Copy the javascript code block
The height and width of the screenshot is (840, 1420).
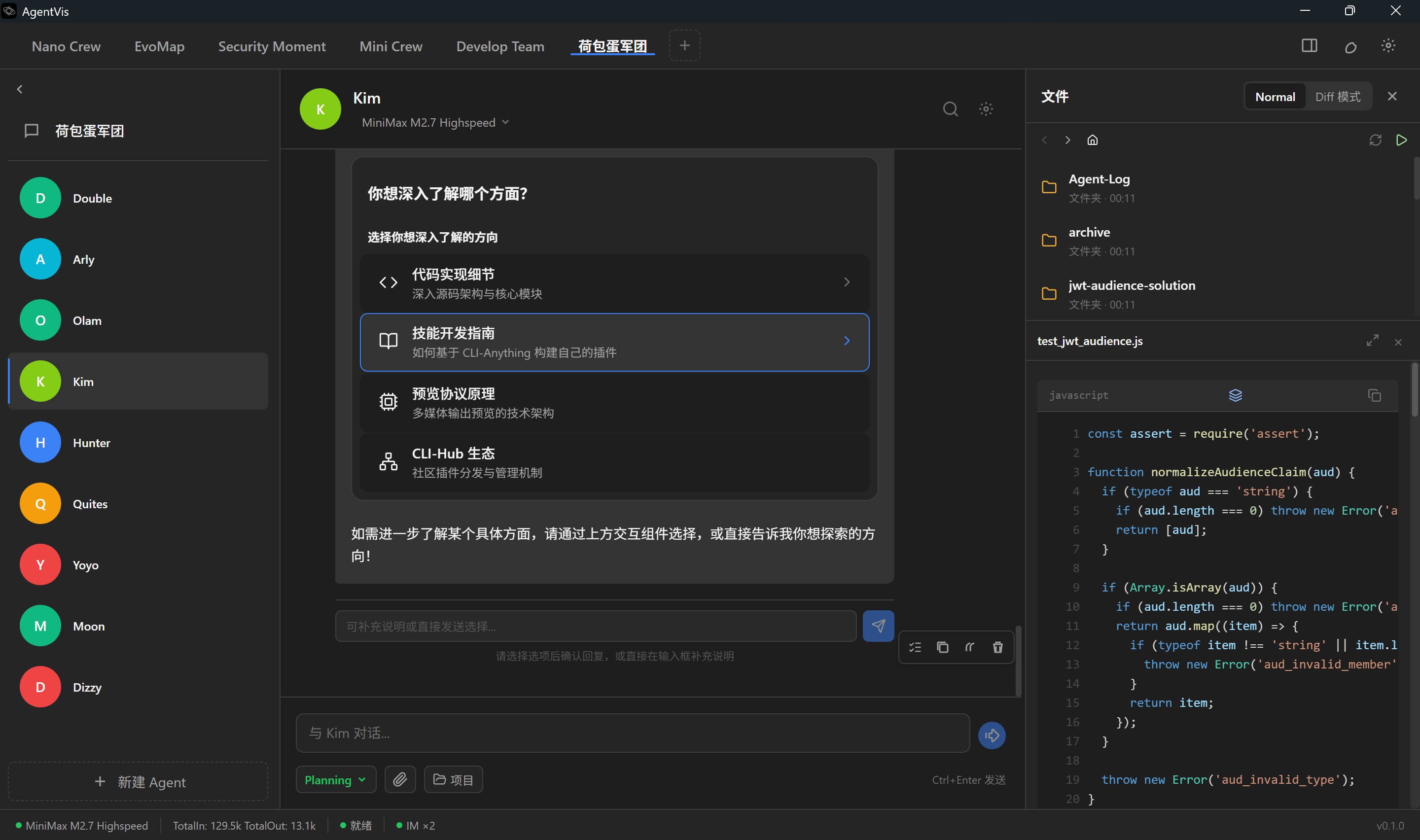[1375, 395]
